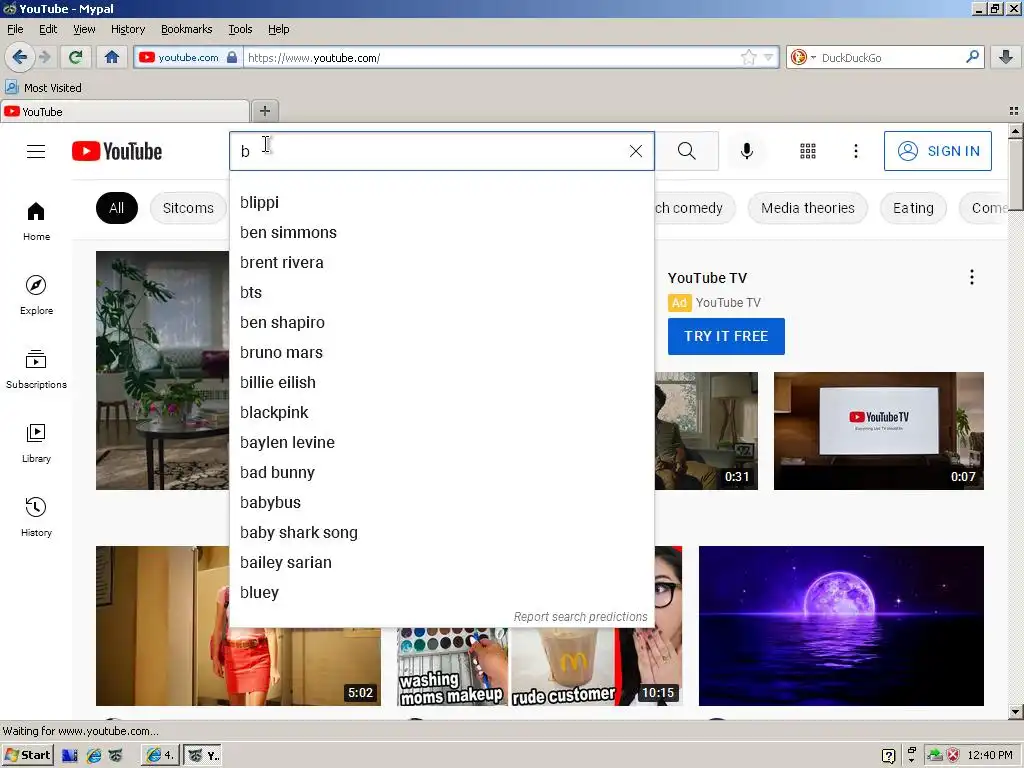This screenshot has height=768, width=1024.
Task: Open the Tools menu
Action: coord(240,29)
